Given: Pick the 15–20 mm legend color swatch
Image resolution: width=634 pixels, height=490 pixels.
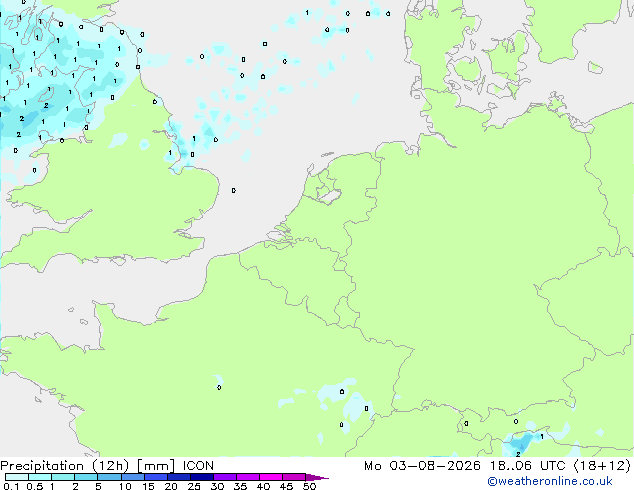Looking at the screenshot, I should 155,477.
